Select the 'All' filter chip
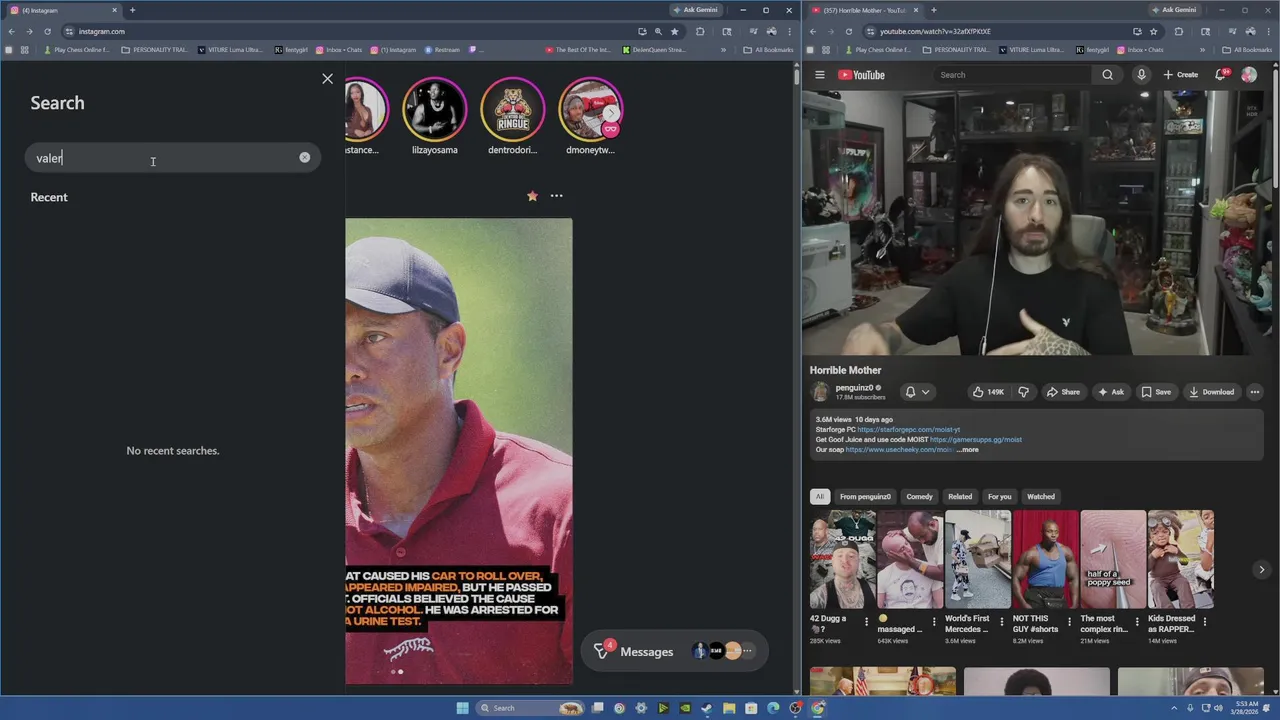 819,496
